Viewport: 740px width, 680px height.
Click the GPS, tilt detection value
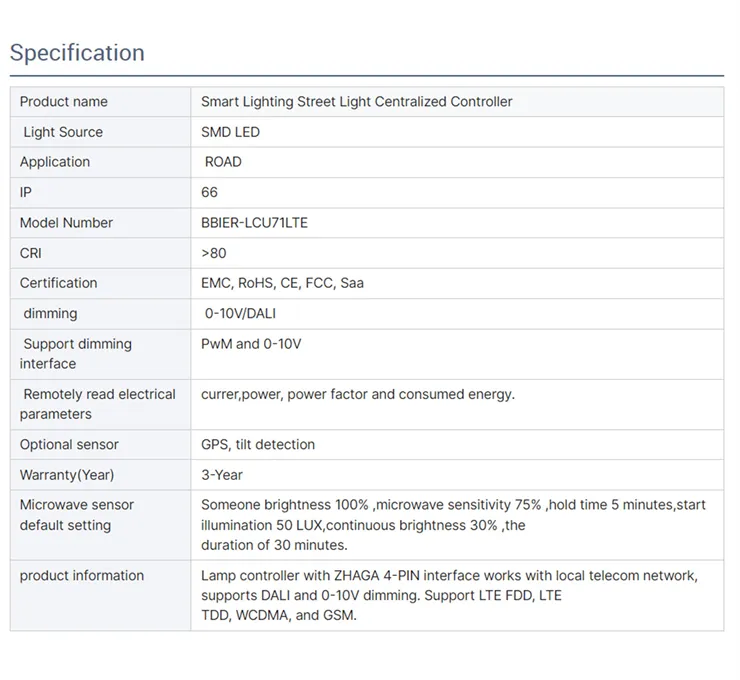pyautogui.click(x=258, y=445)
